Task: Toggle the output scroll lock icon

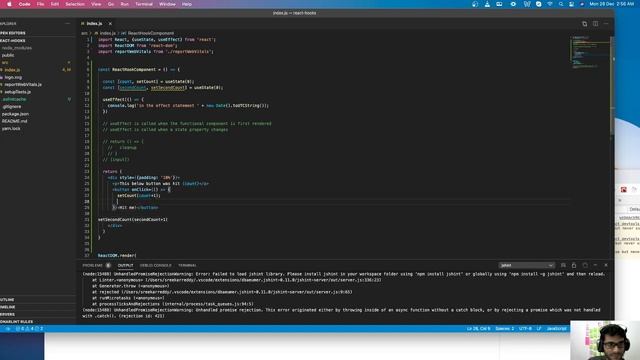Action: click(574, 265)
